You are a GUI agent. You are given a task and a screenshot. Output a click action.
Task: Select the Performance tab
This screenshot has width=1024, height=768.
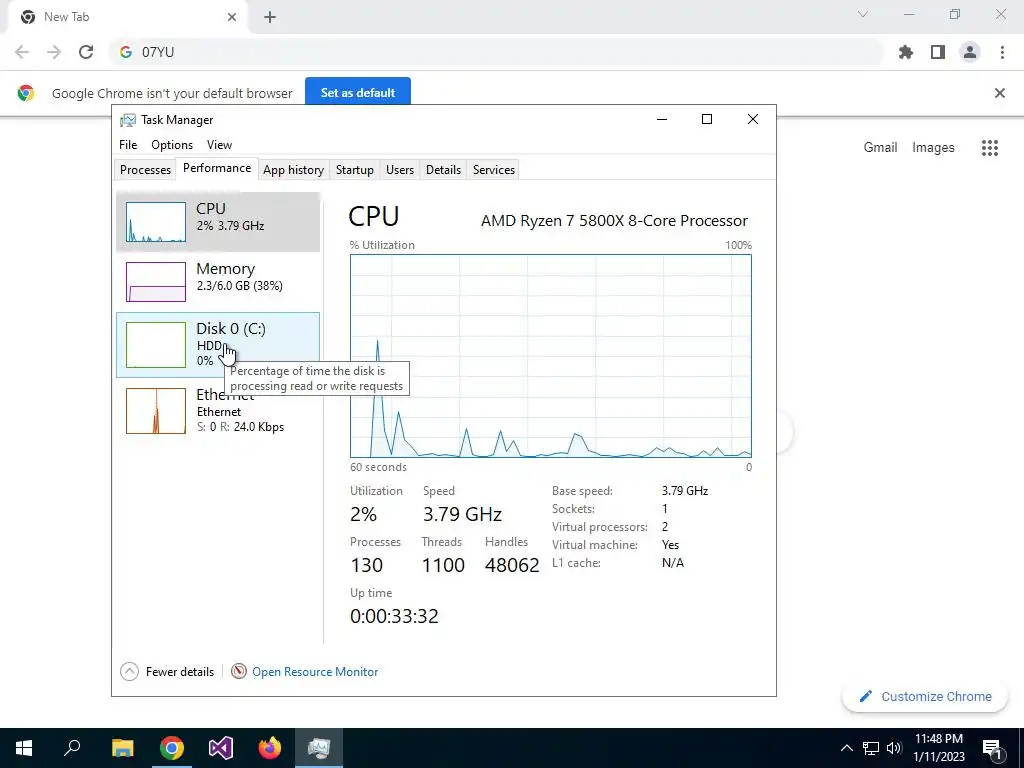click(x=217, y=168)
